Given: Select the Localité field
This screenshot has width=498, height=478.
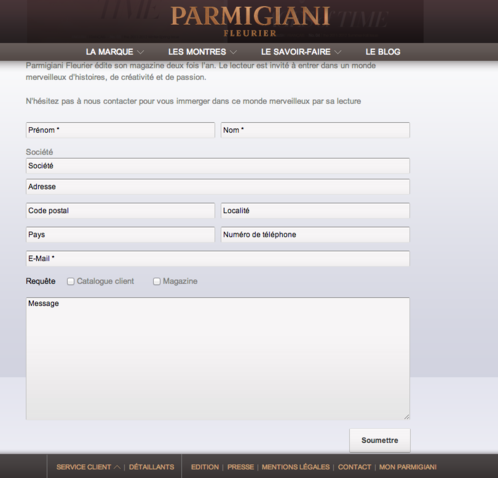Looking at the screenshot, I should point(315,211).
